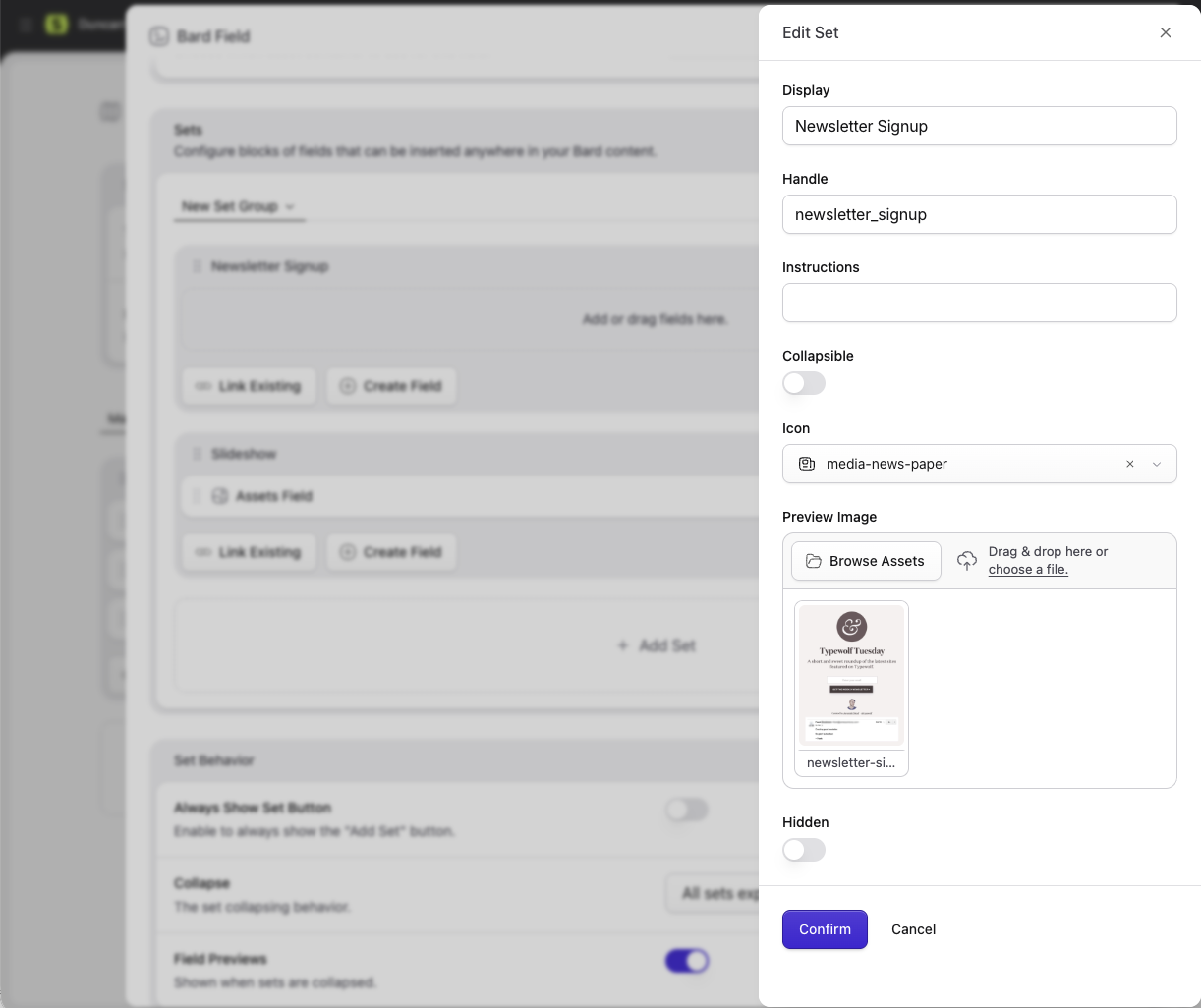Disable the Field Previews toggle
Viewport: 1201px width, 1008px height.
[x=687, y=961]
